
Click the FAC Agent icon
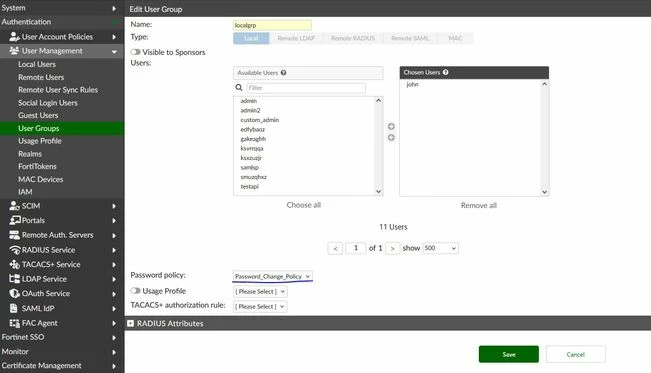(15, 323)
